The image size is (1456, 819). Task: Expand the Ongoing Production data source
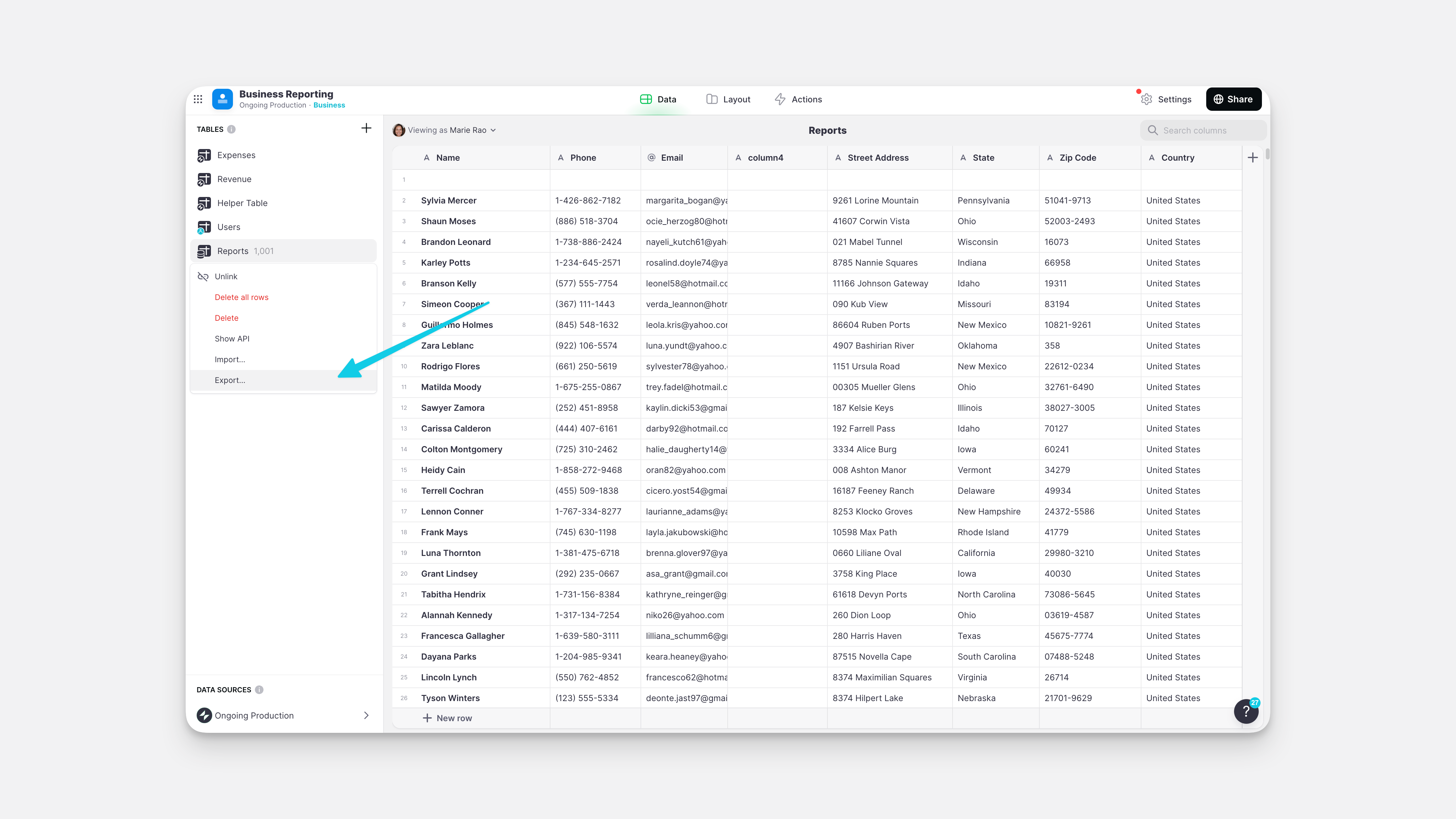pos(366,715)
